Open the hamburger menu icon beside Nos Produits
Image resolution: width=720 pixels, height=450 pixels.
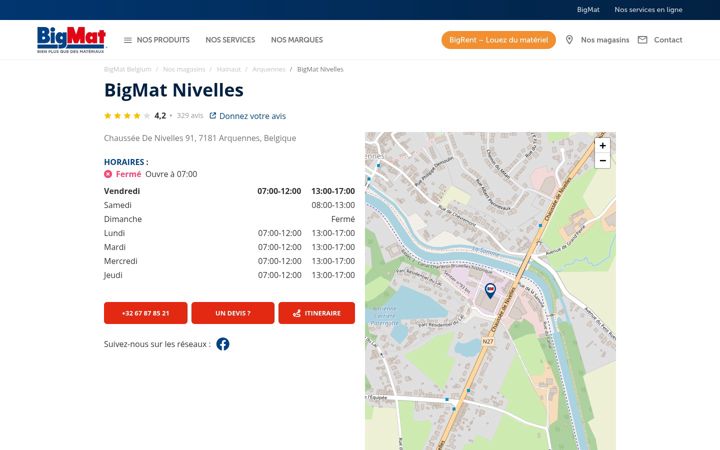click(x=128, y=40)
